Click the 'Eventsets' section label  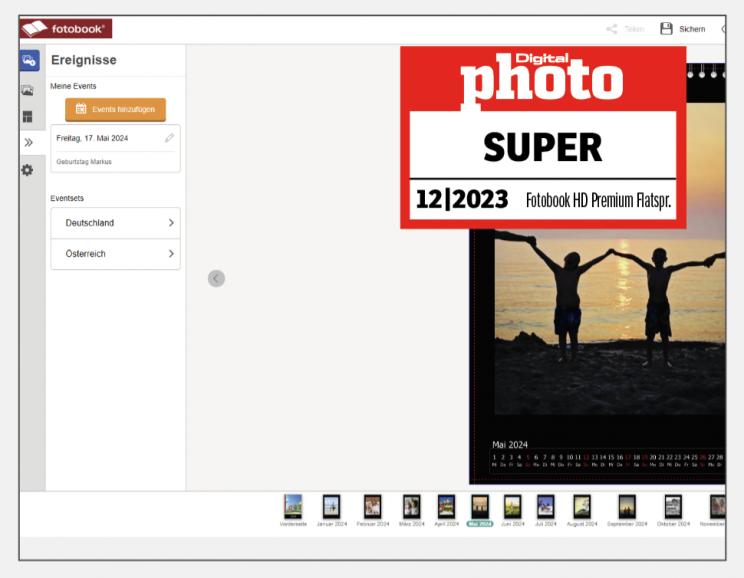tap(67, 198)
